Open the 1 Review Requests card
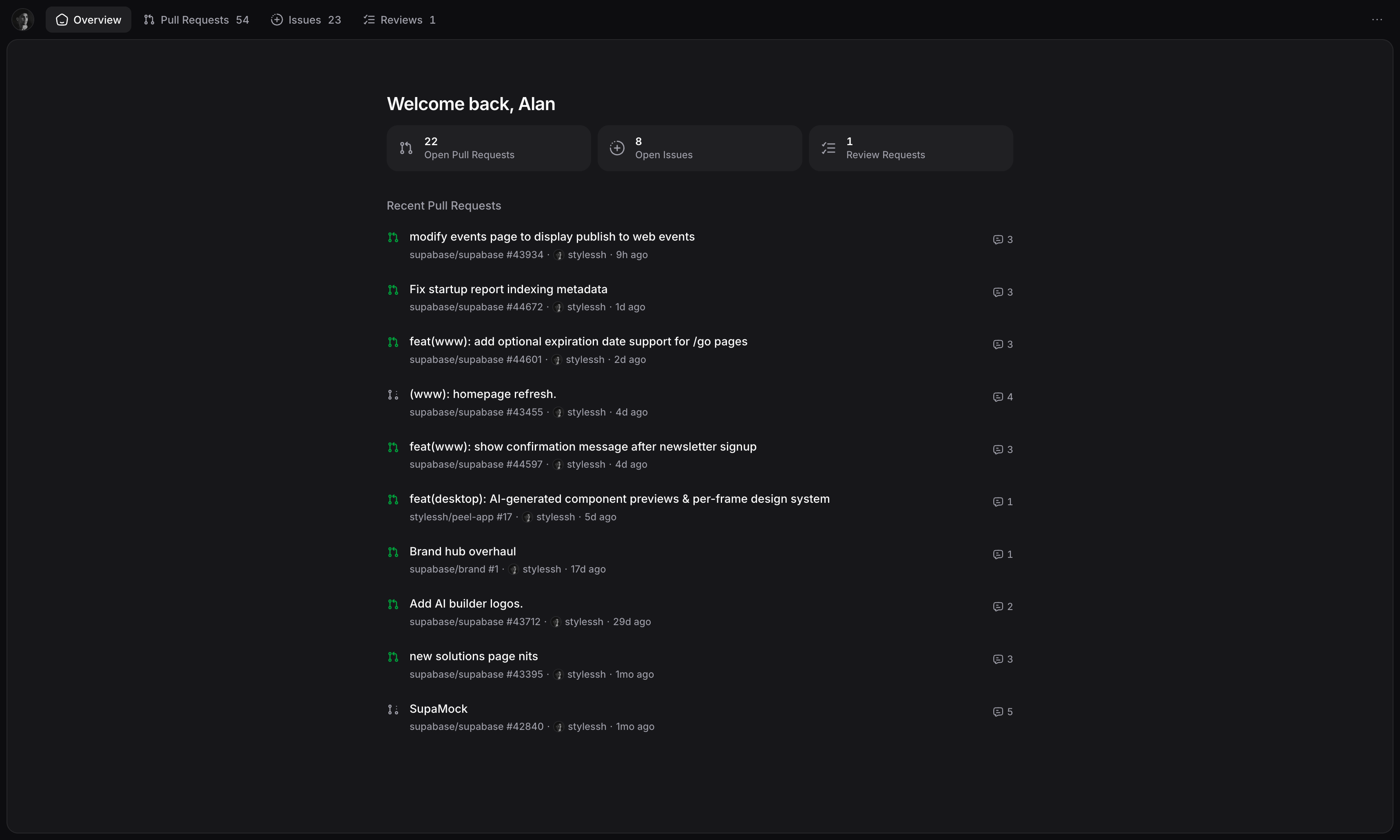1400x840 pixels. click(910, 148)
